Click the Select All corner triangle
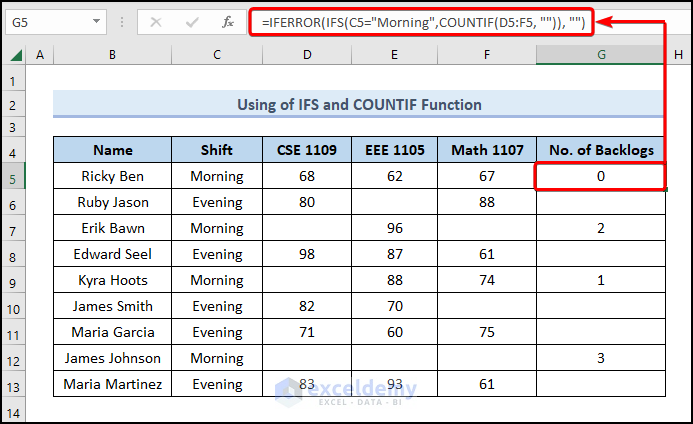This screenshot has height=424, width=693. pos(16,55)
